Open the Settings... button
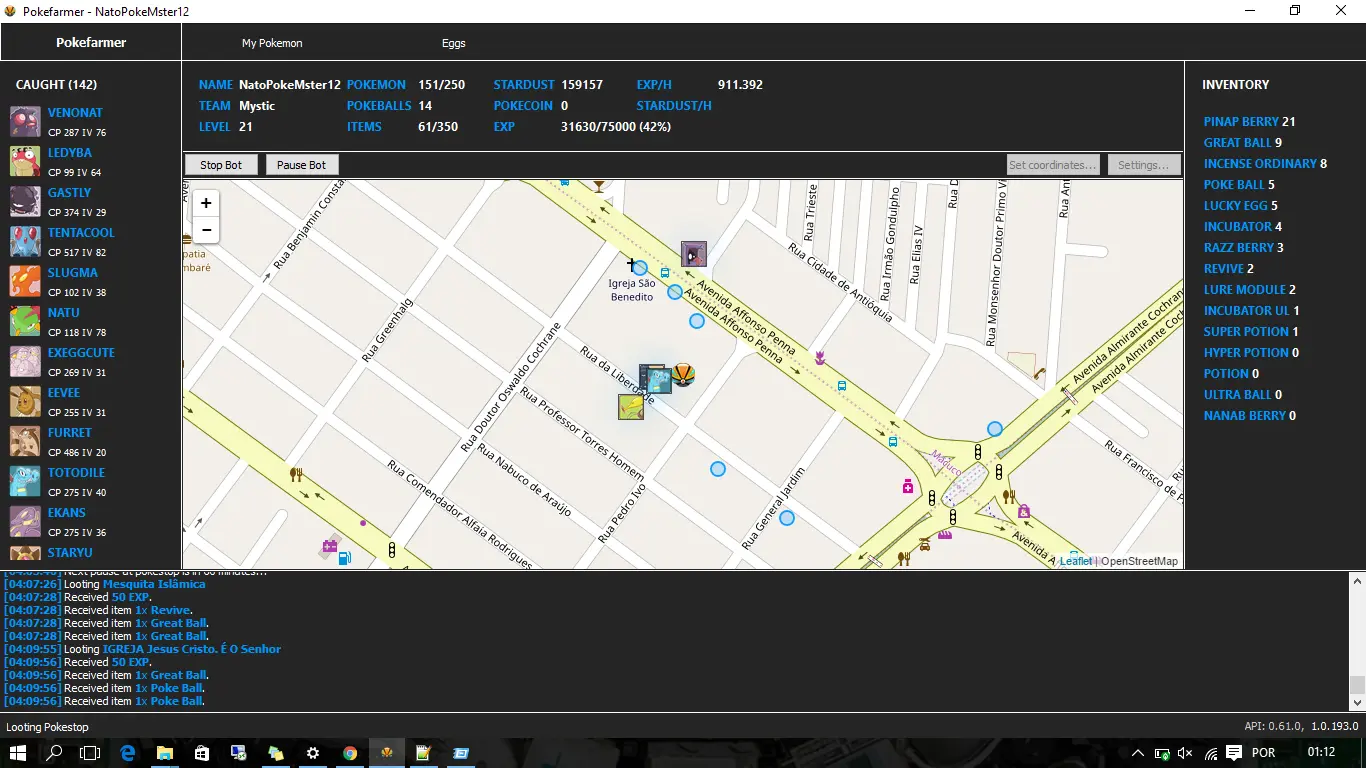The width and height of the screenshot is (1366, 768). (1144, 165)
